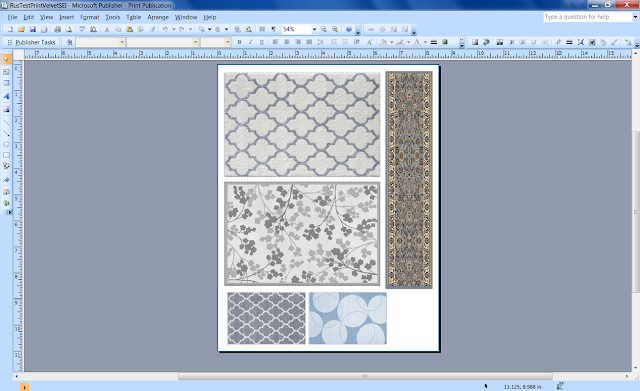
Task: Open the Format menu
Action: (x=89, y=17)
